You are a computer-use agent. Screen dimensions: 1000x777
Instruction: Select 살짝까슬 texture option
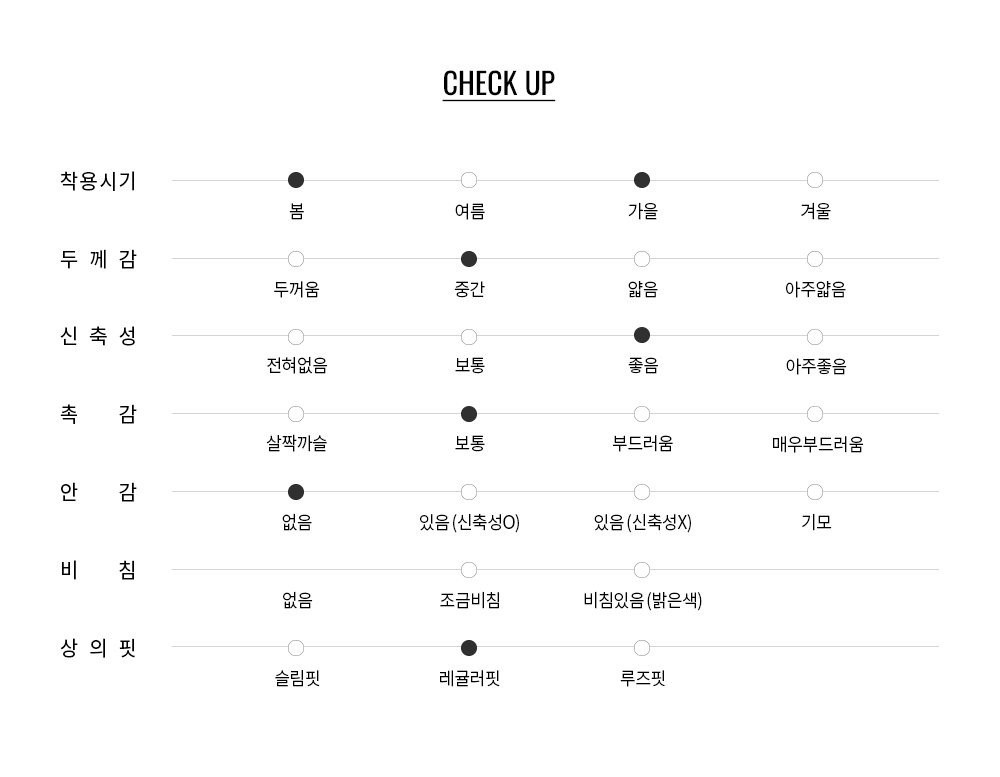pyautogui.click(x=296, y=414)
